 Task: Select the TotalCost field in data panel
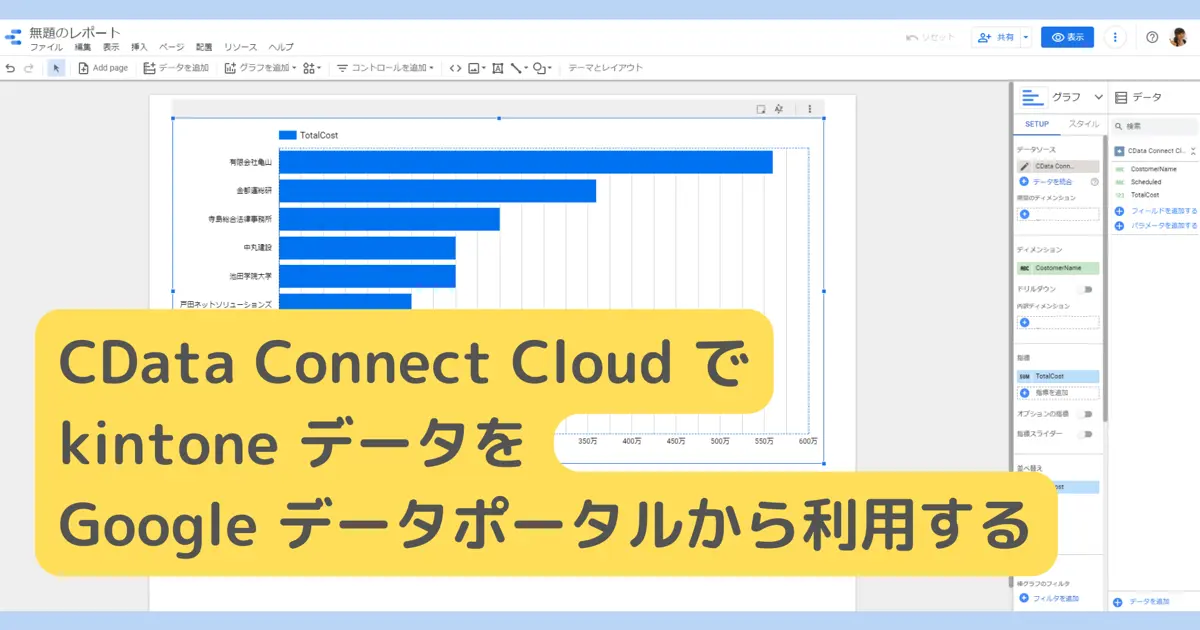click(1145, 195)
